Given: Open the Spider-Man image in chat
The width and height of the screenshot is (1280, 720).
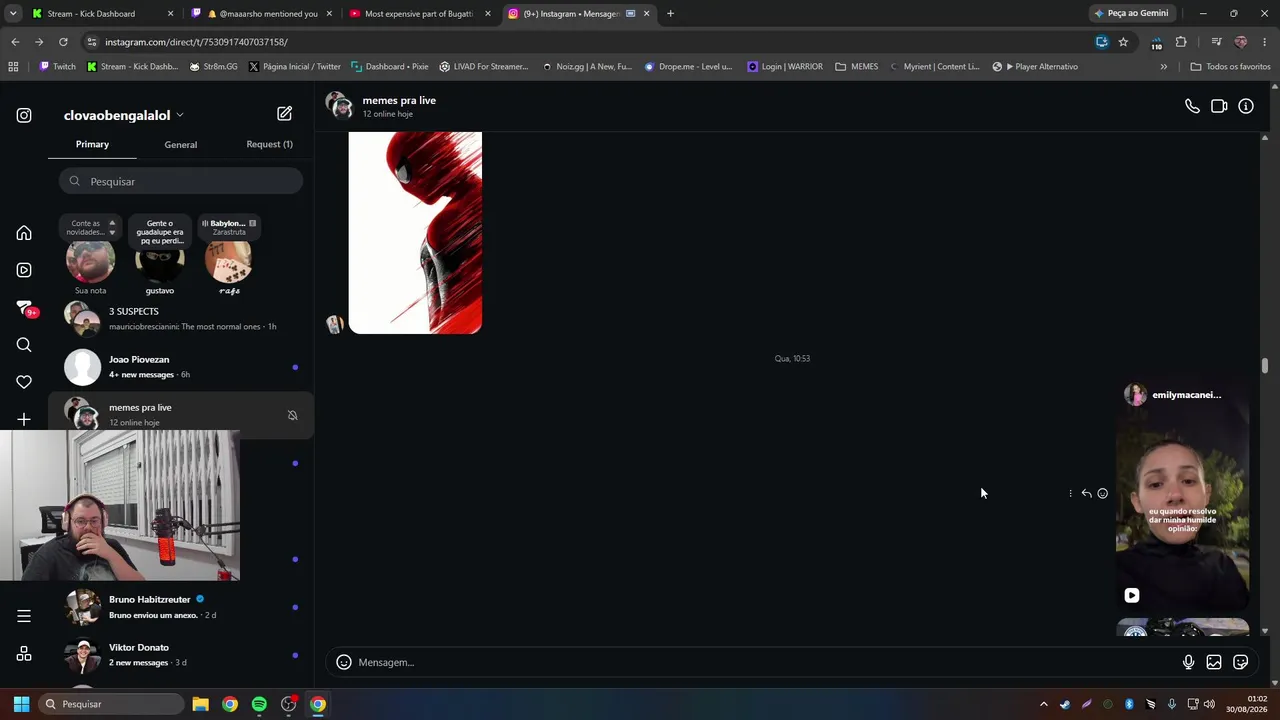Looking at the screenshot, I should (415, 232).
